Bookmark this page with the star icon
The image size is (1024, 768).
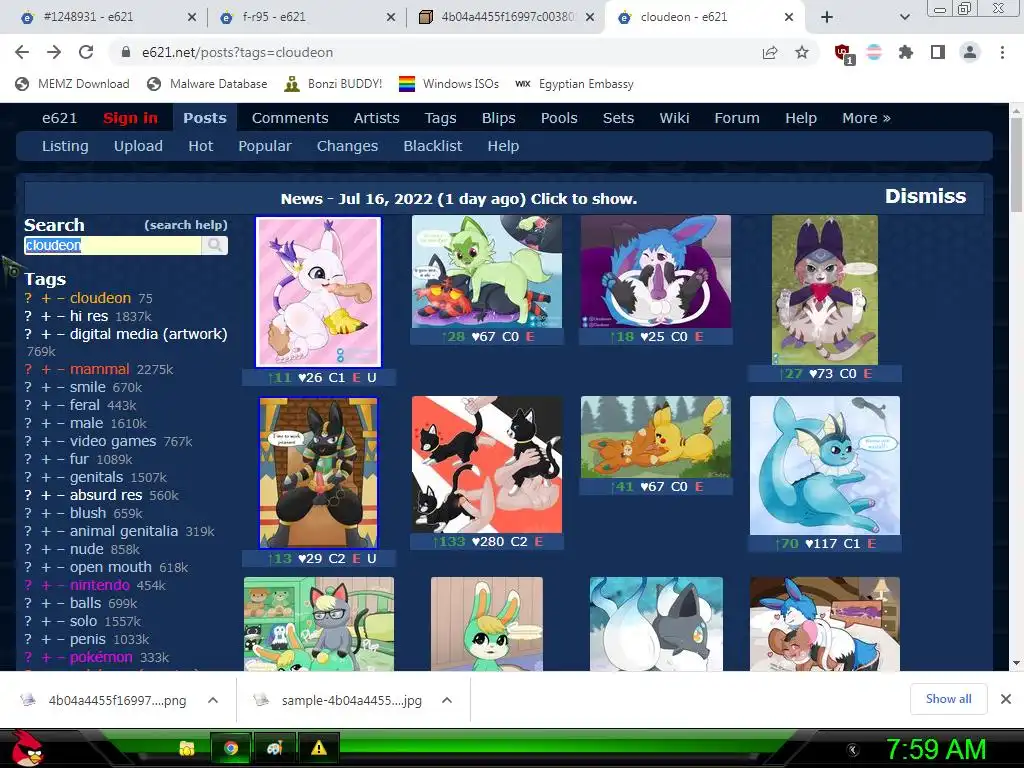[802, 52]
